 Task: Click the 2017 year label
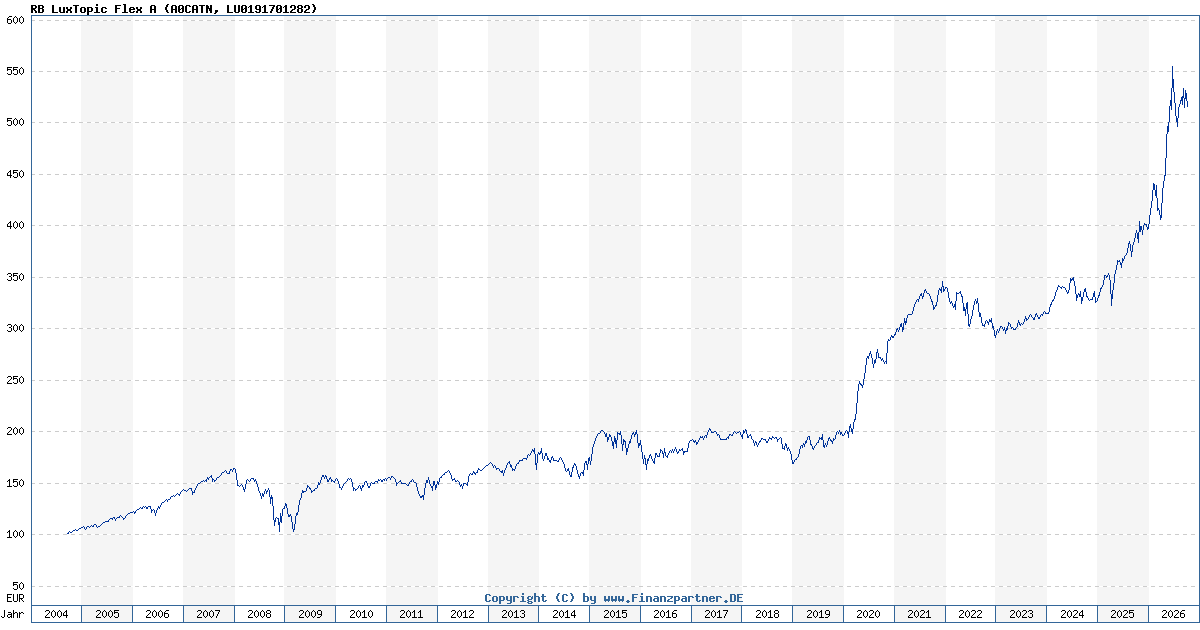tap(716, 614)
